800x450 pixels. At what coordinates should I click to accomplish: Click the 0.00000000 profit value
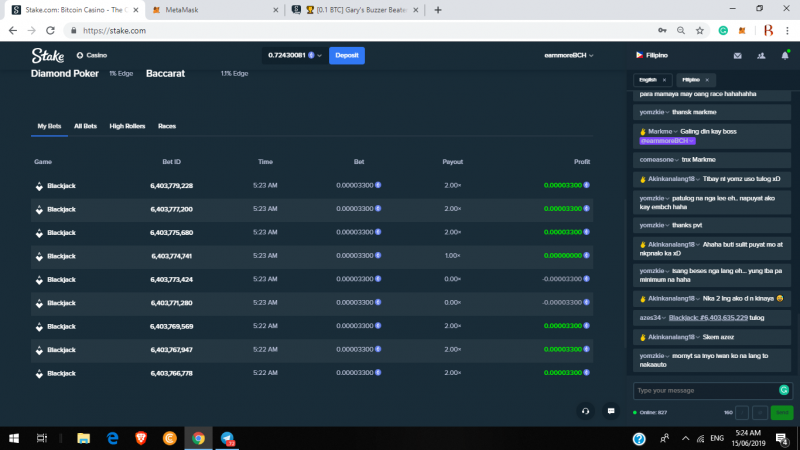[563, 256]
